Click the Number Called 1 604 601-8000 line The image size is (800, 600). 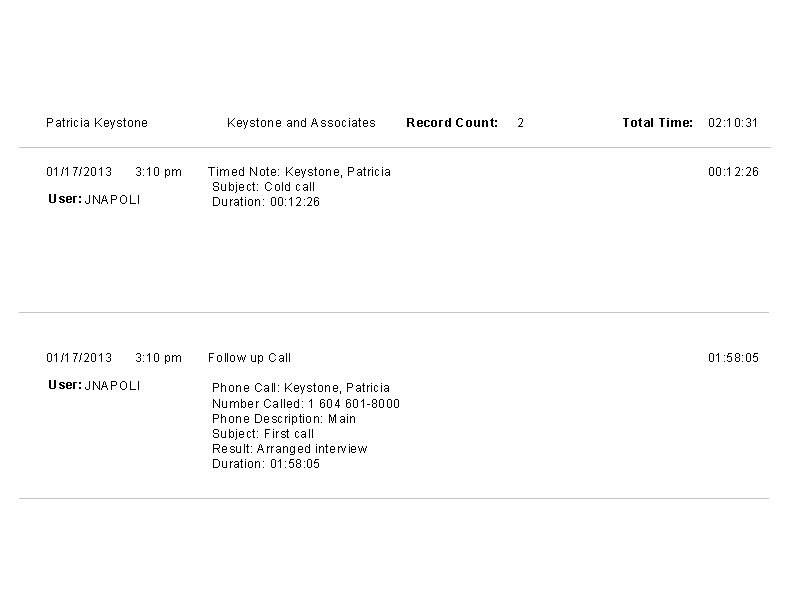[306, 404]
